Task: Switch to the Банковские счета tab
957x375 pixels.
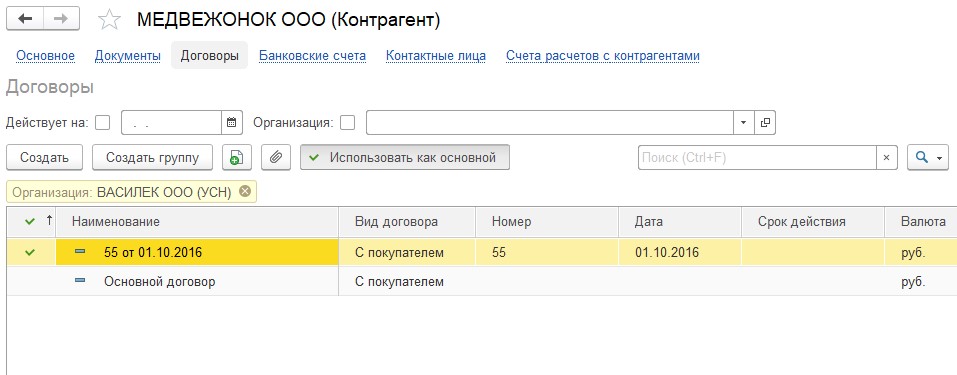Action: coord(312,56)
